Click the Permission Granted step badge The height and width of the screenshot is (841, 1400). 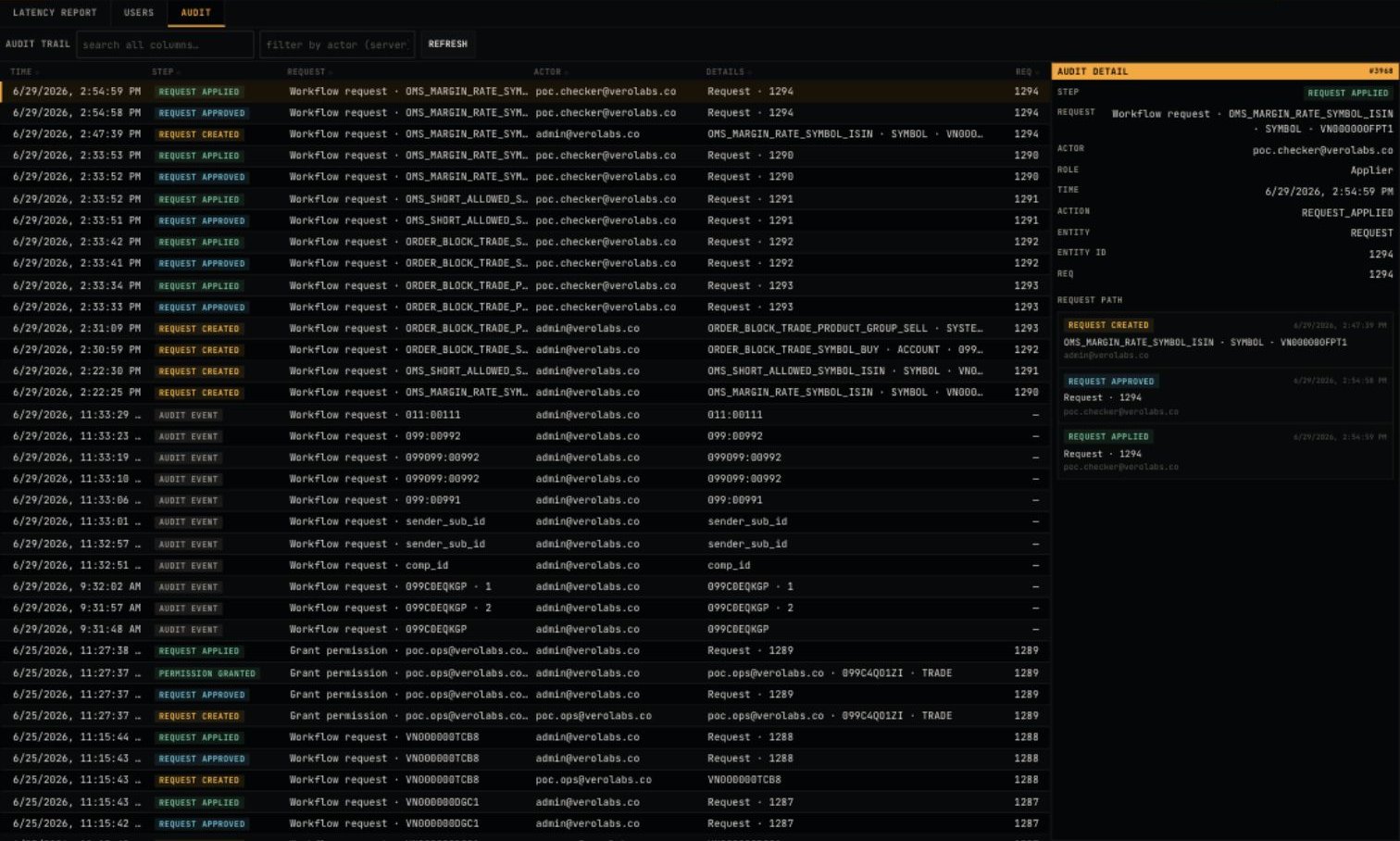(206, 673)
